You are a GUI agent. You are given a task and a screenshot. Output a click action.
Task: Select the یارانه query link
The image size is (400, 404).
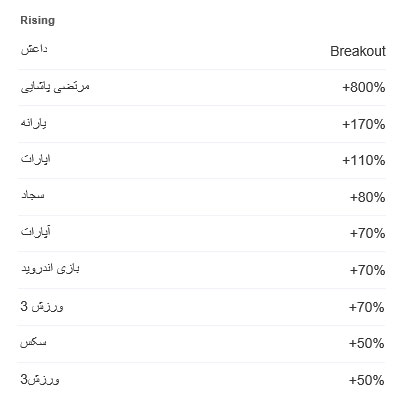pyautogui.click(x=34, y=123)
